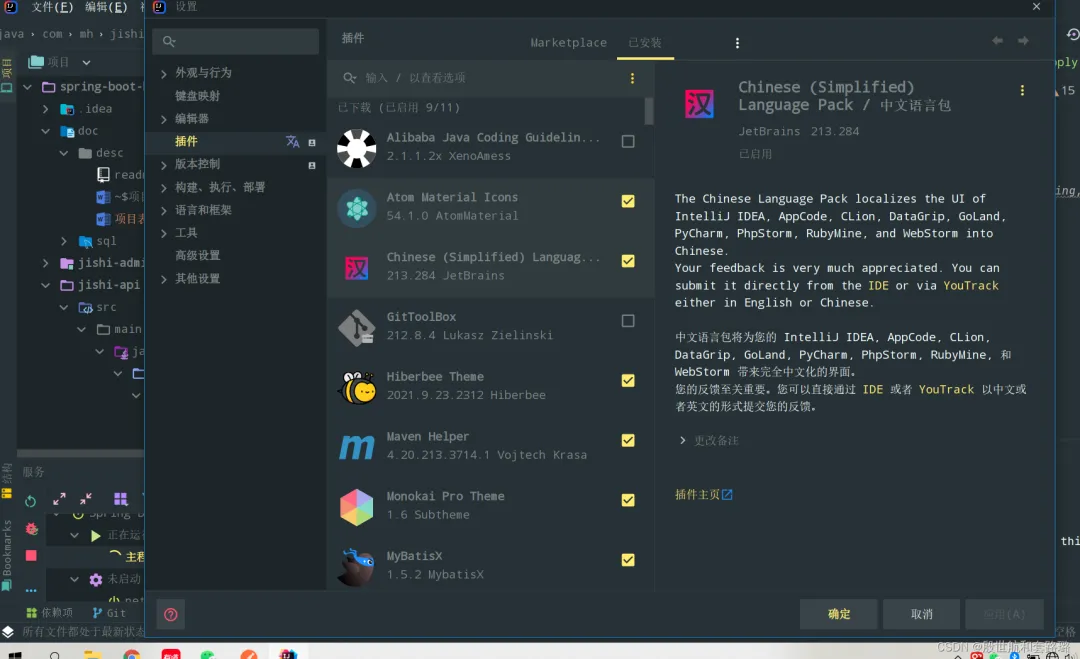The image size is (1080, 659).
Task: Click the Maven Helper plugin icon
Action: point(356,448)
